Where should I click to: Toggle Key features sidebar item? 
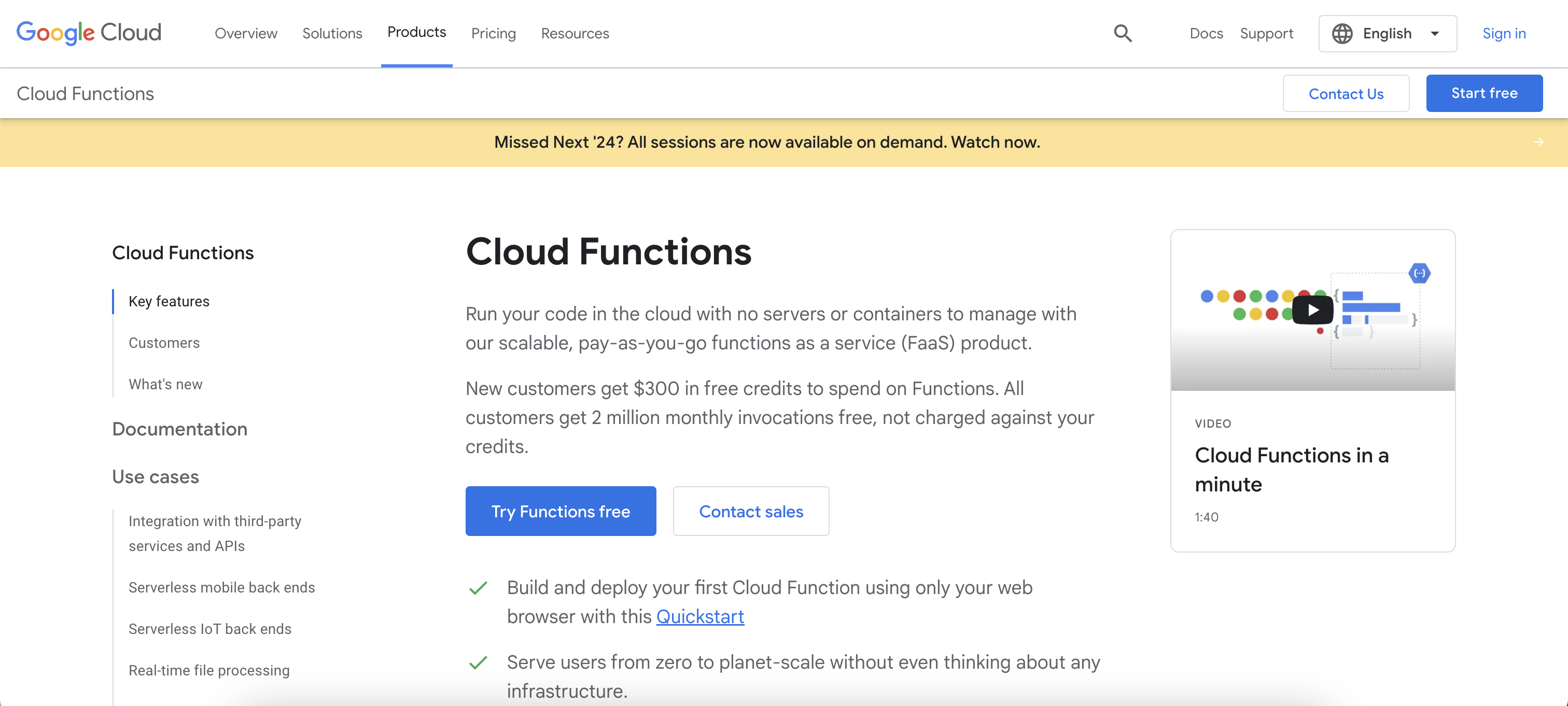pyautogui.click(x=169, y=301)
